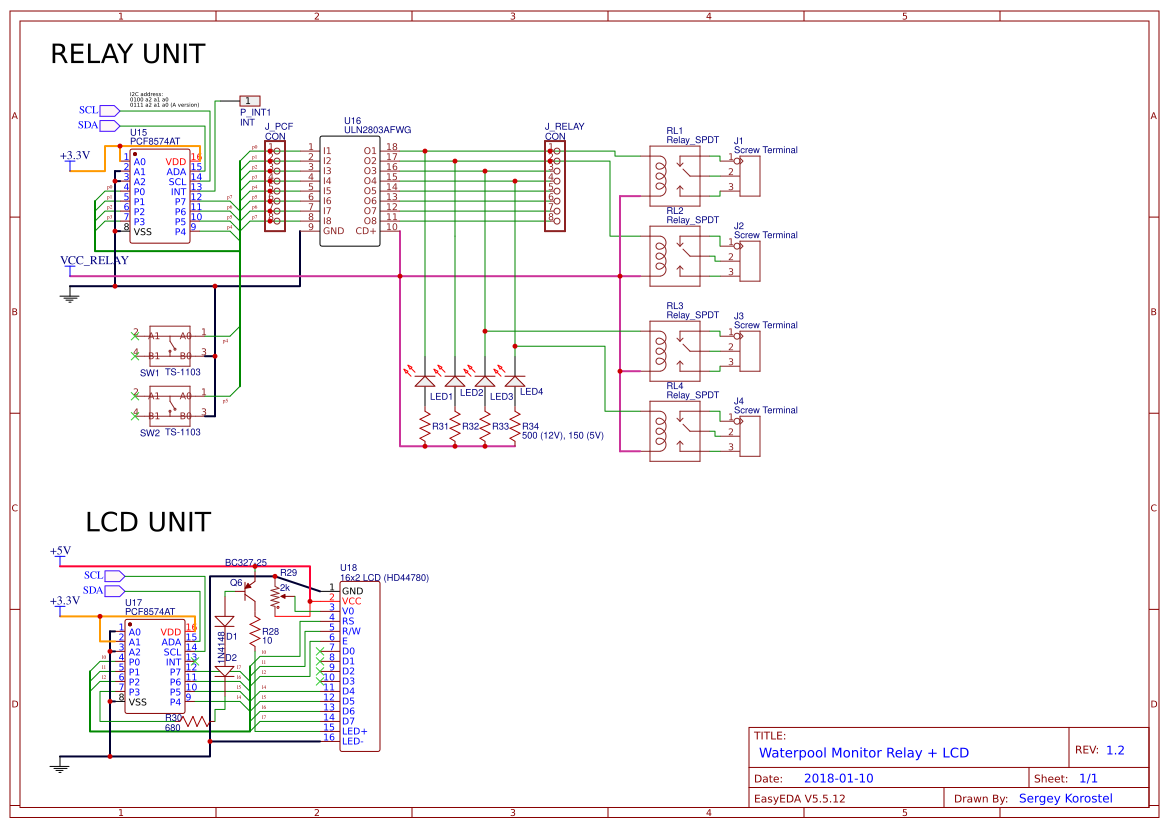Click the LED1 diode symbol
Viewport: 1169px width, 828px height.
click(427, 380)
